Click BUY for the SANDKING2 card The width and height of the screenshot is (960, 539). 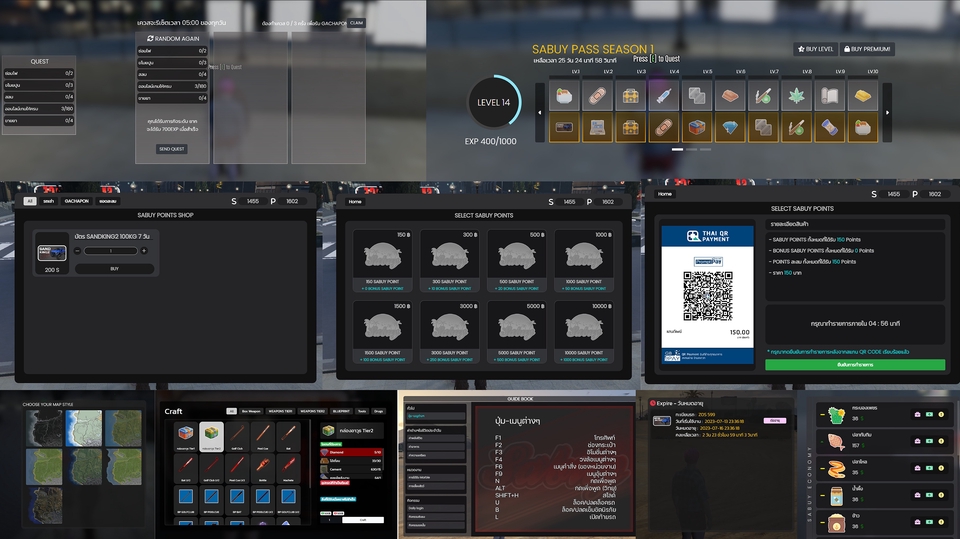(x=114, y=269)
